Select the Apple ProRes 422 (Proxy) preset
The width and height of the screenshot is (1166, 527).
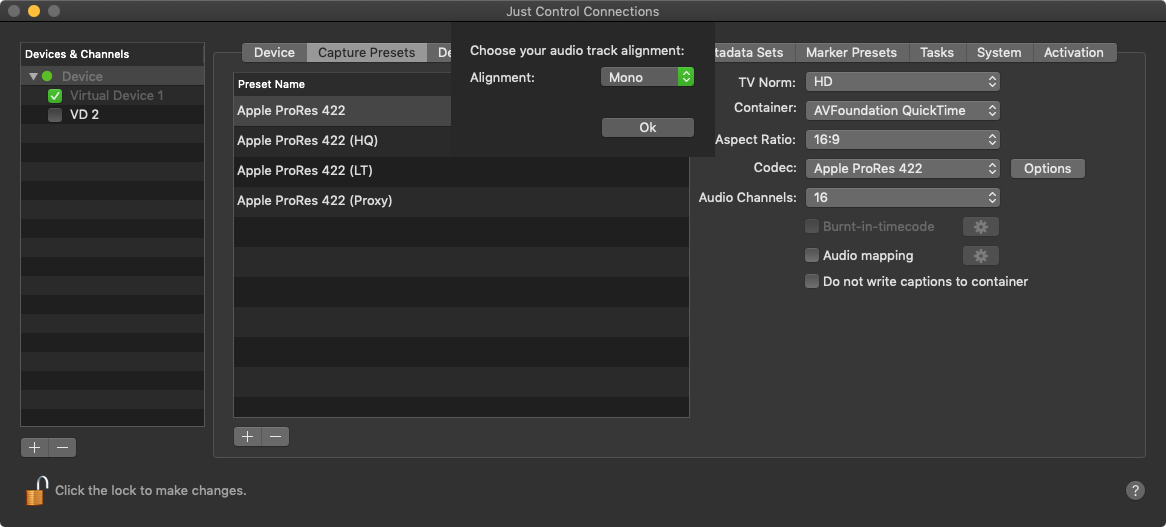click(461, 201)
